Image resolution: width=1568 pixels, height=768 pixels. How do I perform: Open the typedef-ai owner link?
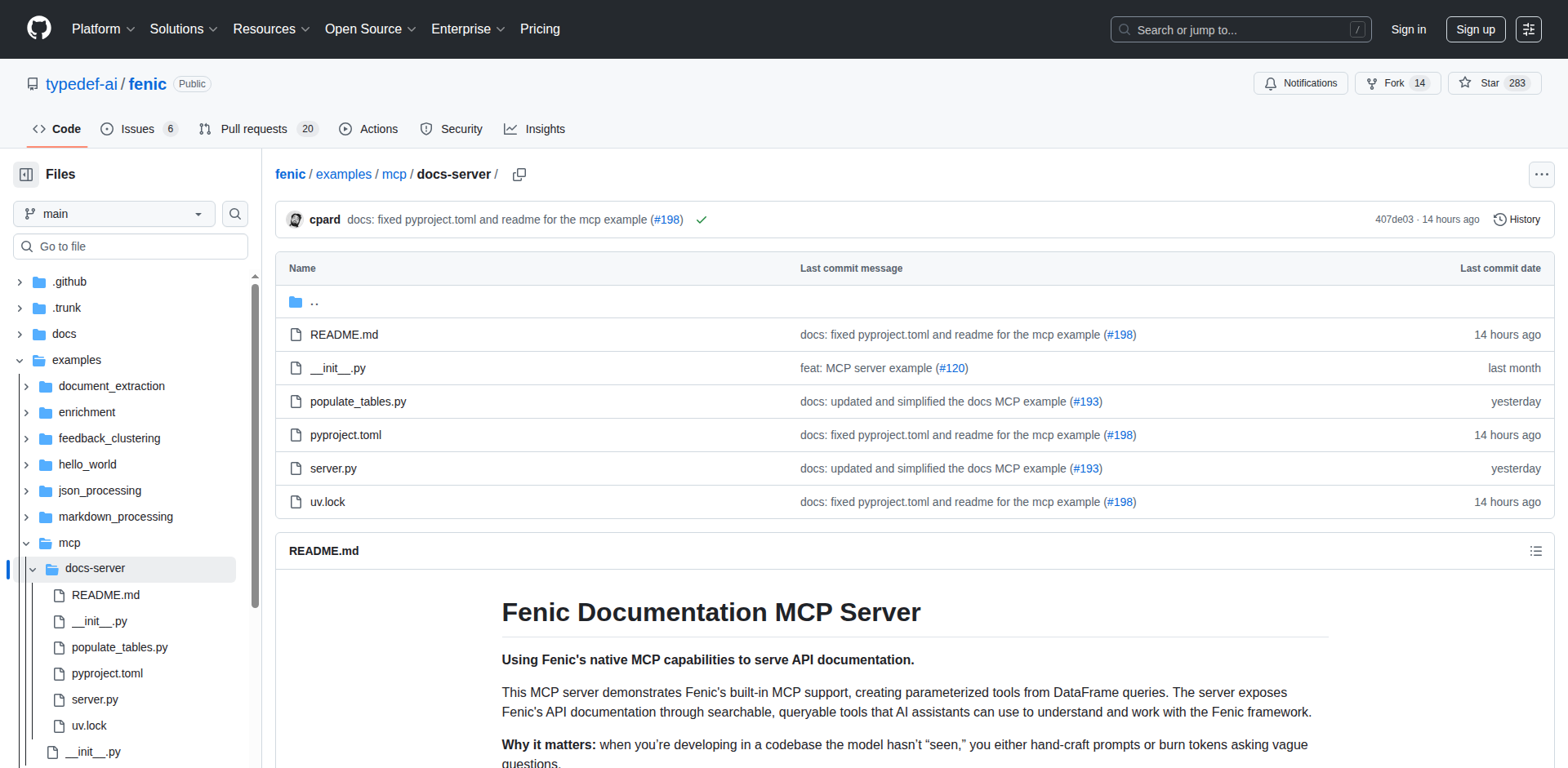(82, 84)
